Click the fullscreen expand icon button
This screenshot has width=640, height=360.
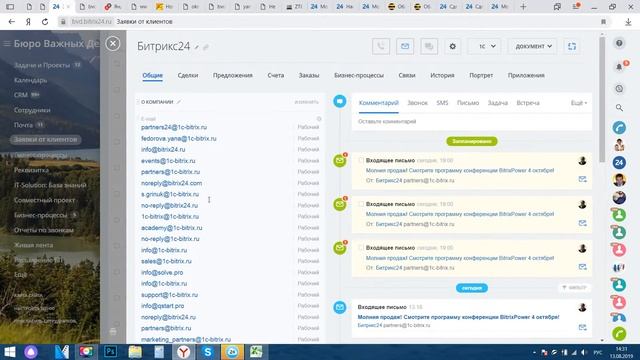click(572, 46)
